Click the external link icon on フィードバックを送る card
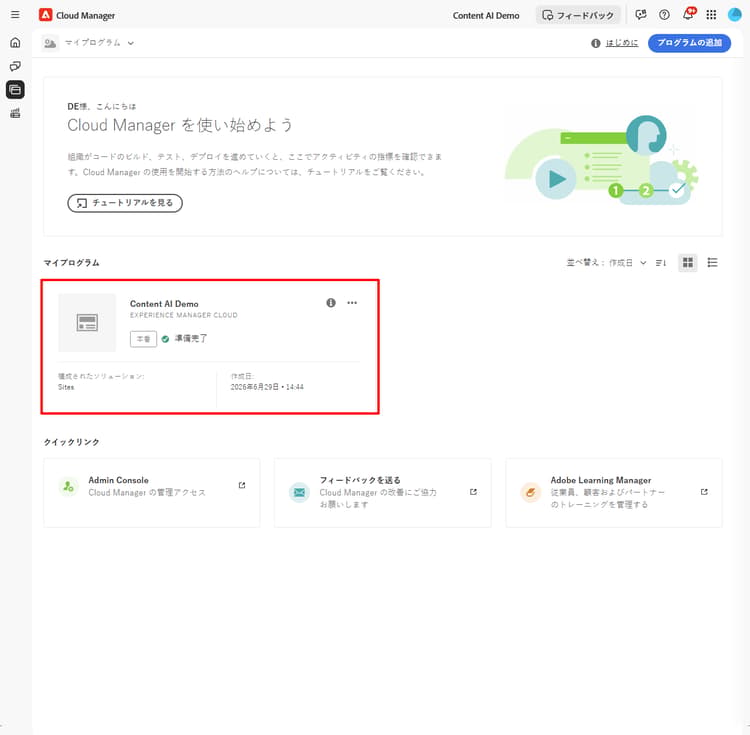 click(474, 492)
